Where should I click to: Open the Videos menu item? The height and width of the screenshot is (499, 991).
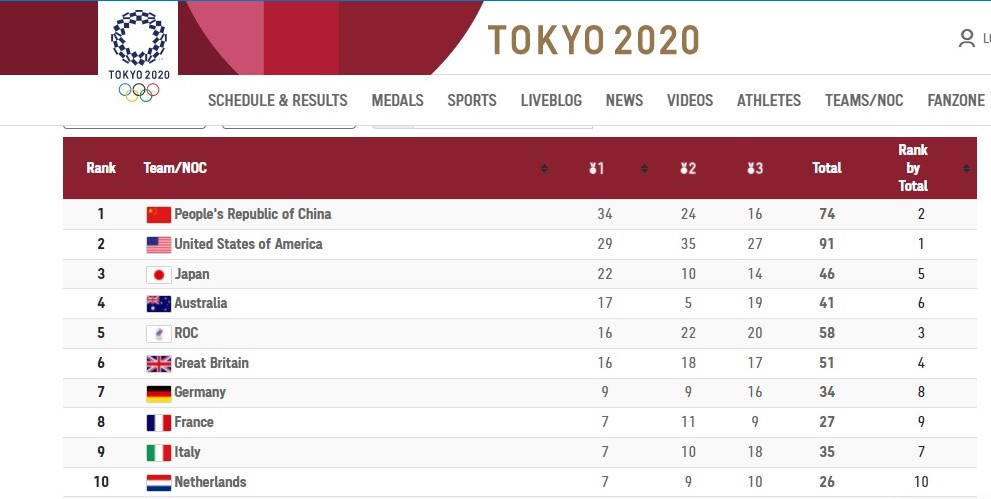tap(690, 100)
